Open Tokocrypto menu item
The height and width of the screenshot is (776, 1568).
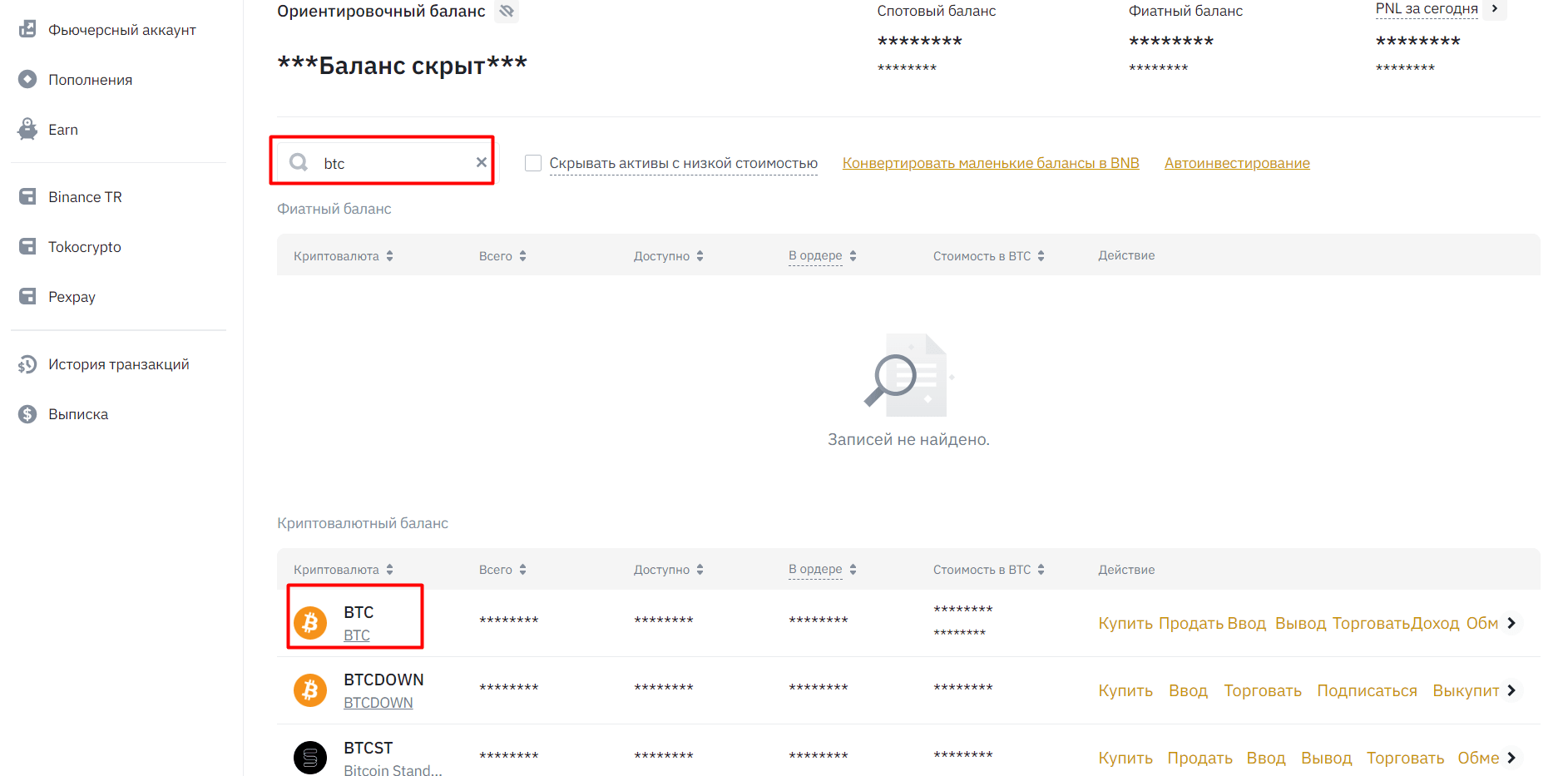85,247
